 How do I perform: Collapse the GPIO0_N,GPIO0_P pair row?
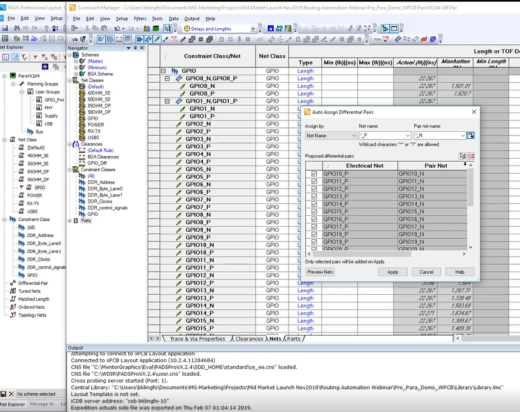coord(167,78)
